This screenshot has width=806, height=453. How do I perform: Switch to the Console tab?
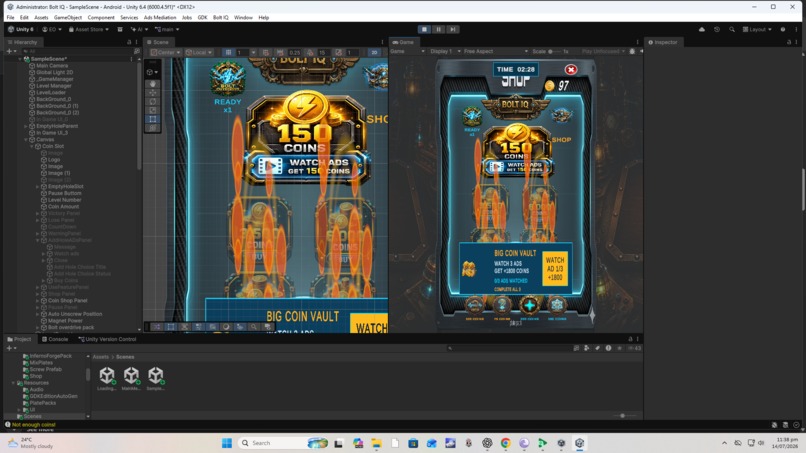click(x=55, y=339)
